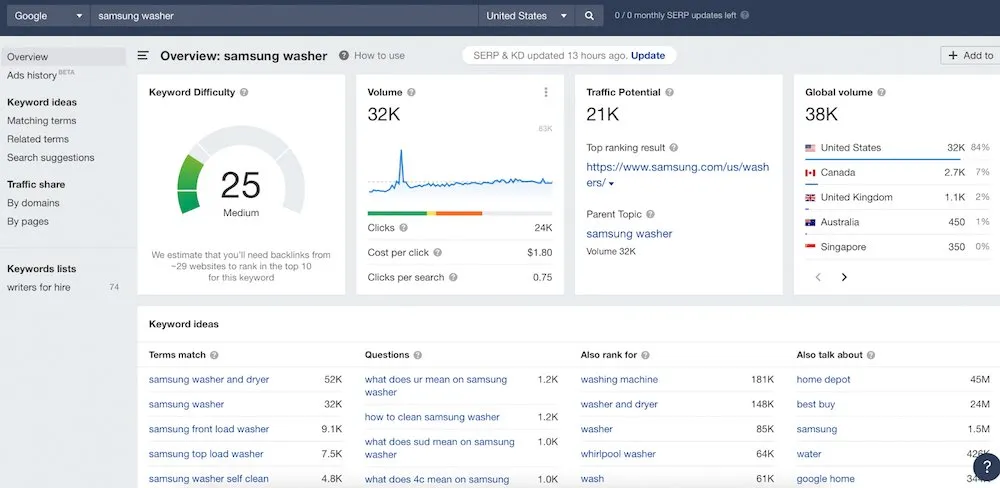The image size is (1000, 488).
Task: Click help icon next to Cost per click
Action: (437, 253)
